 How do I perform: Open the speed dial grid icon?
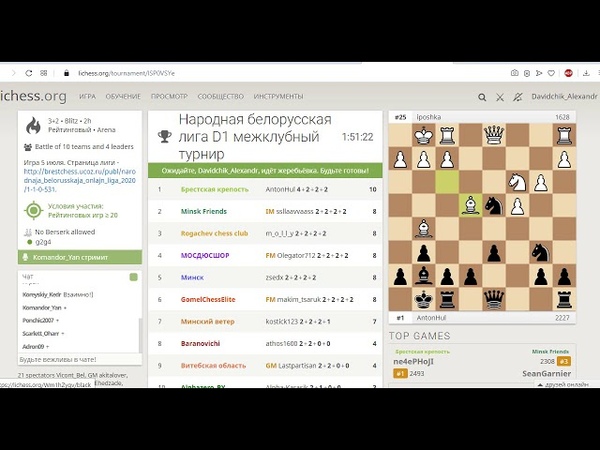(x=44, y=73)
